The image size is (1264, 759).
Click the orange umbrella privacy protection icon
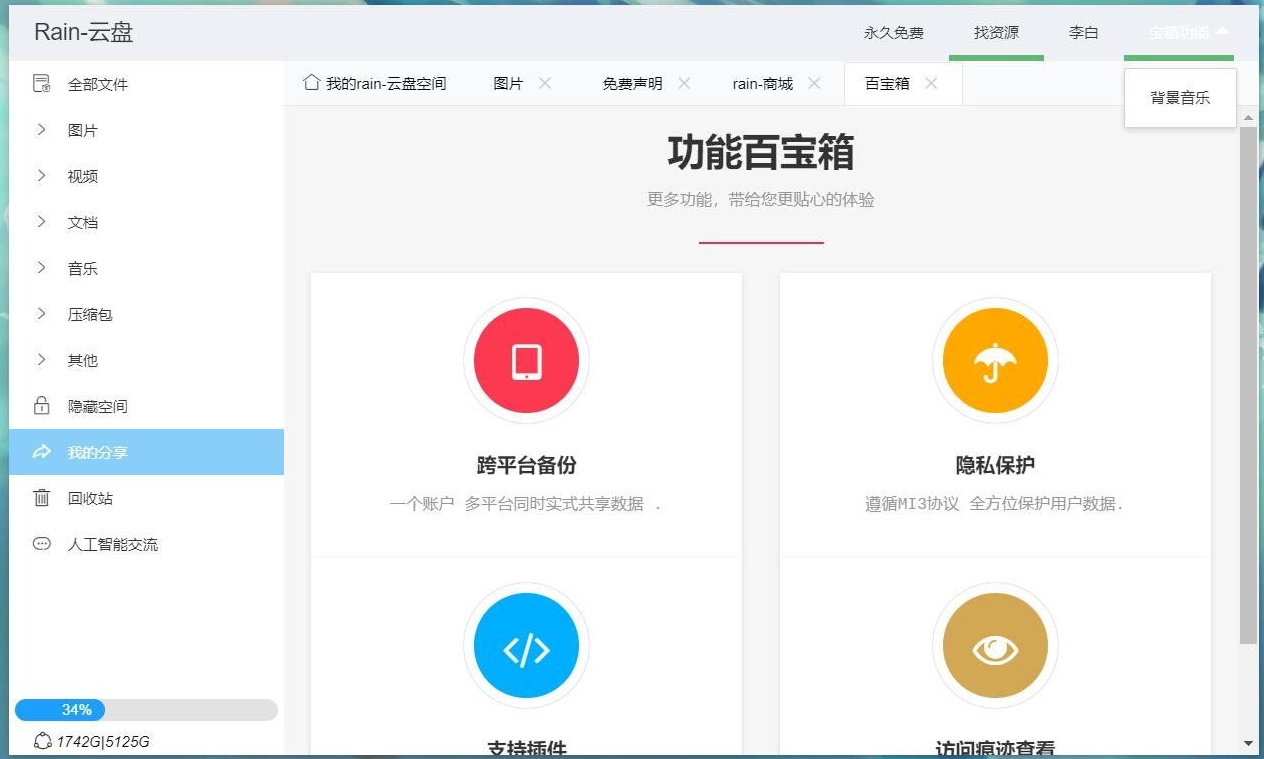pos(994,361)
